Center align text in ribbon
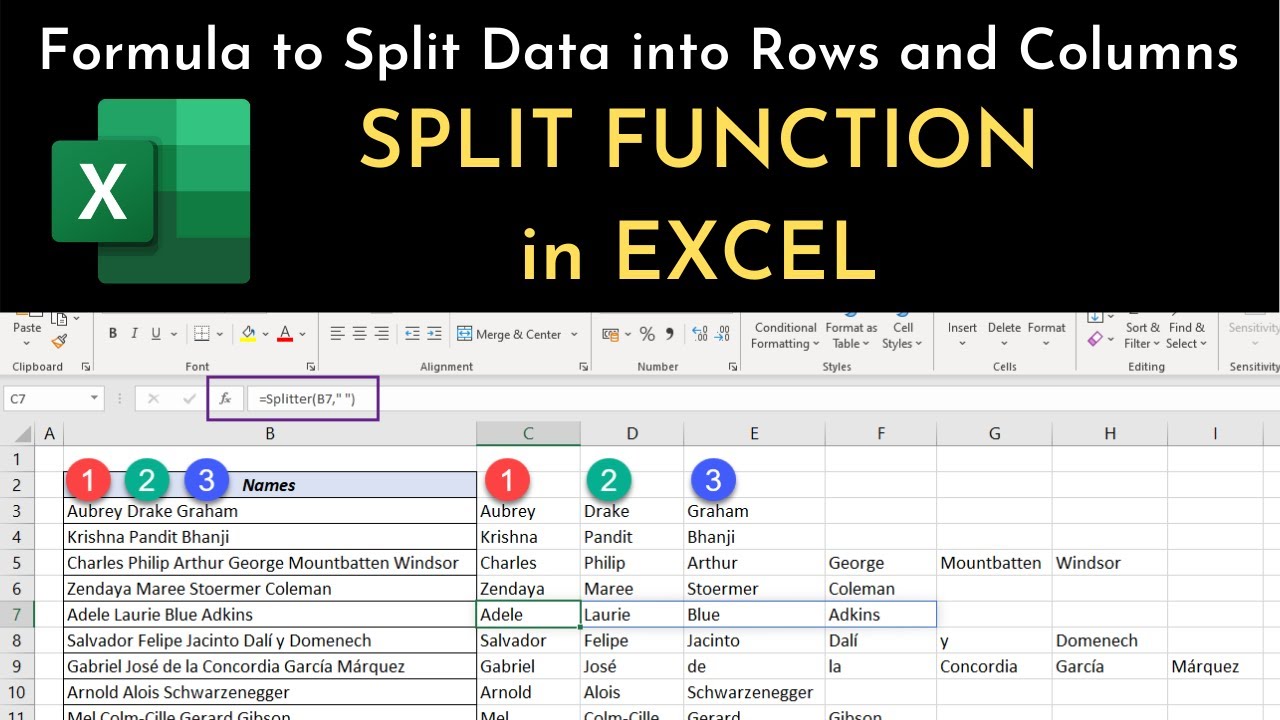Viewport: 1280px width, 720px height. pos(359,334)
